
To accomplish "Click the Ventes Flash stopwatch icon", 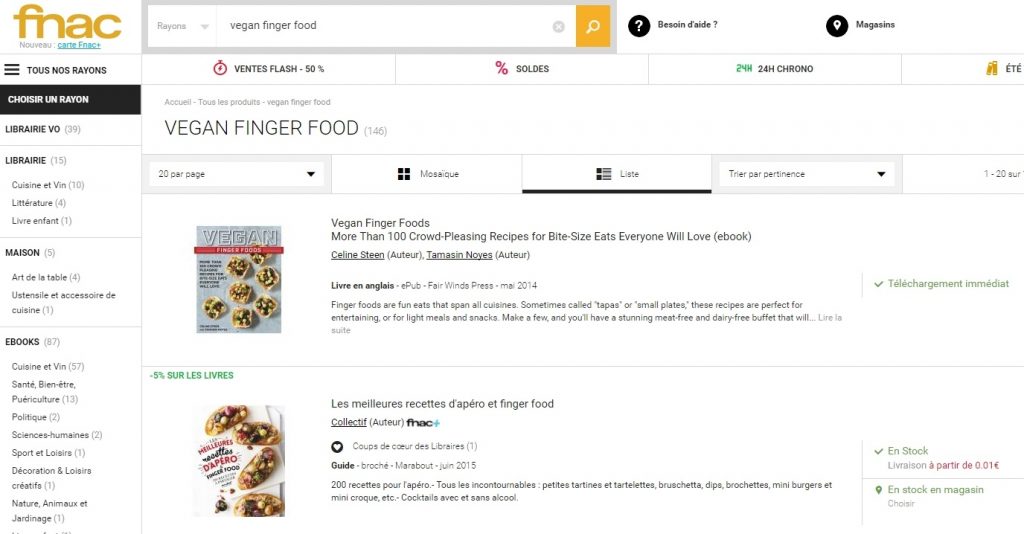I will coord(220,68).
